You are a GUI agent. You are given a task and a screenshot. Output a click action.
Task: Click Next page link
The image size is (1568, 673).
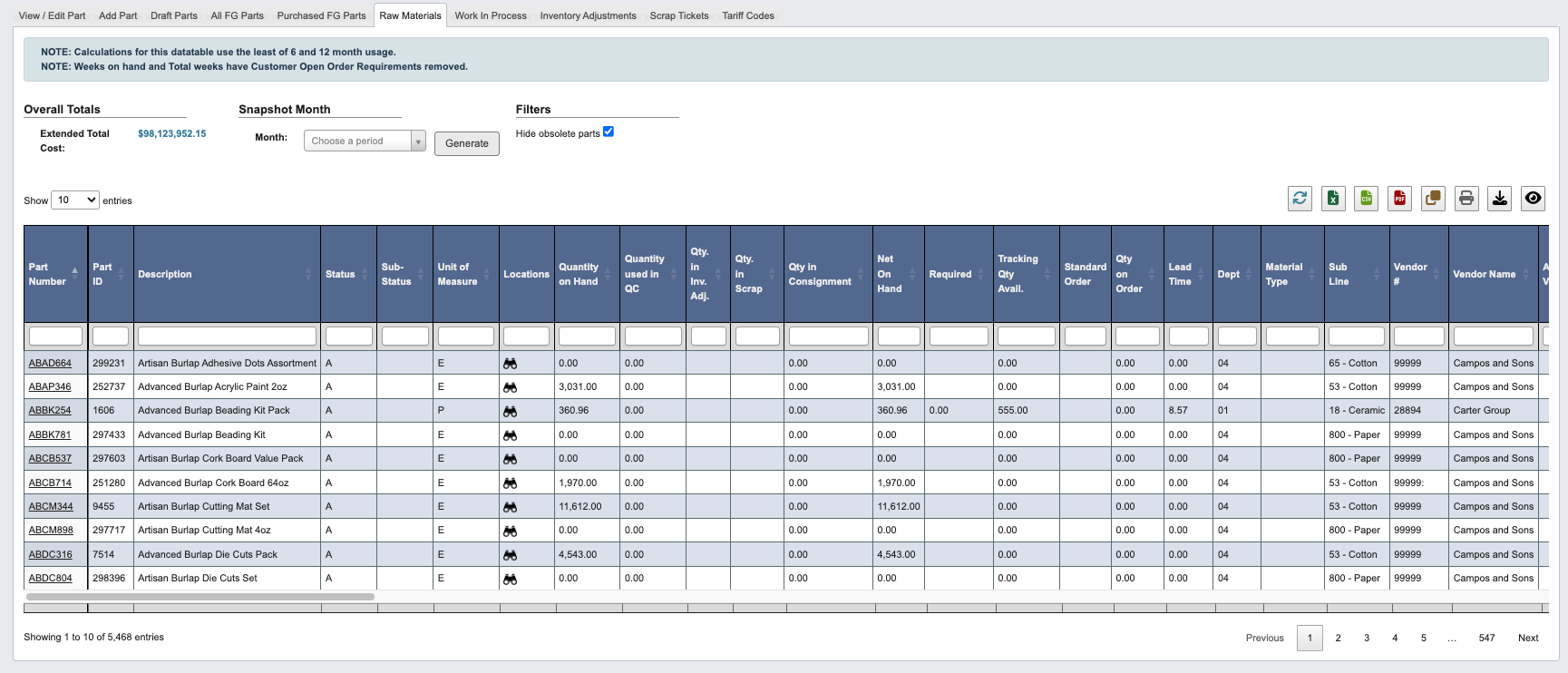click(1528, 638)
